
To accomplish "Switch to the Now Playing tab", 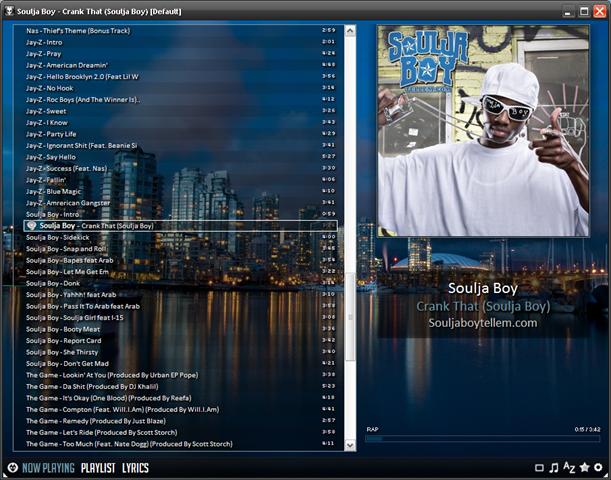I will 48,468.
